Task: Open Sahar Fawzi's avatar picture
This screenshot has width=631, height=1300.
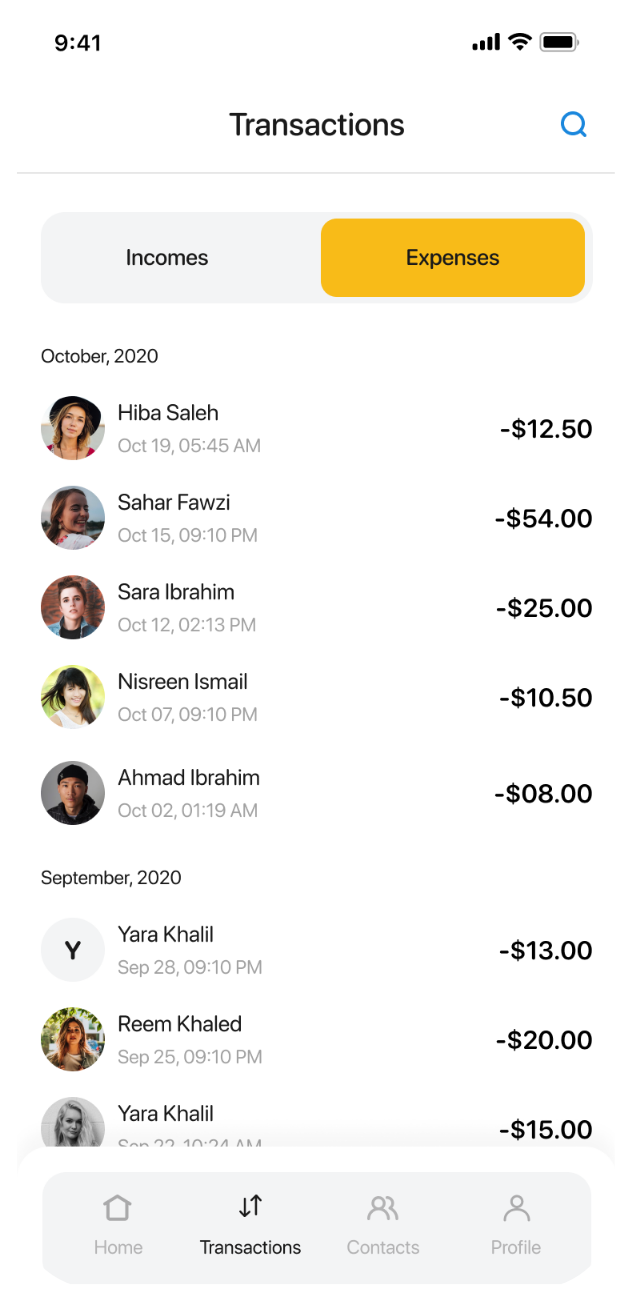Action: click(73, 518)
